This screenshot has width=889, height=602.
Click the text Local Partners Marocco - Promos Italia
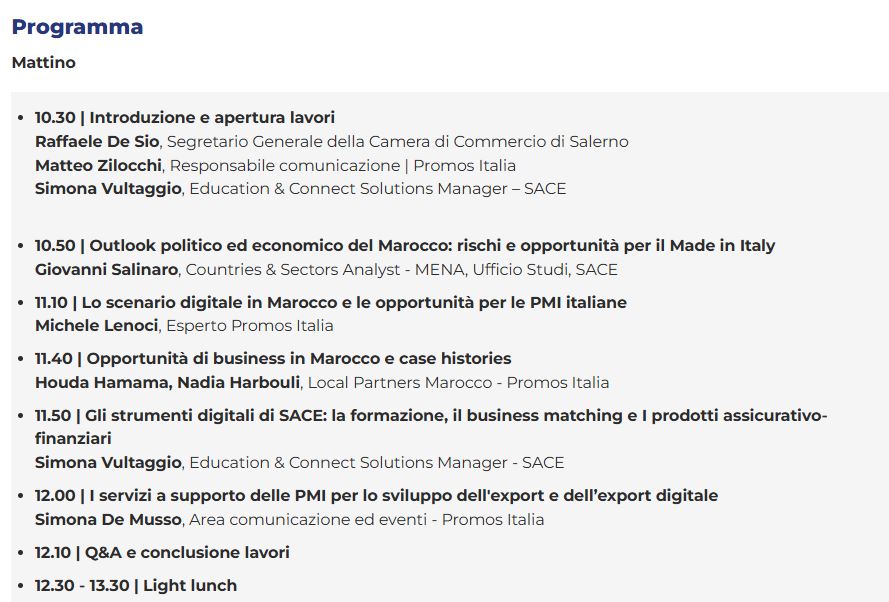pyautogui.click(x=458, y=382)
